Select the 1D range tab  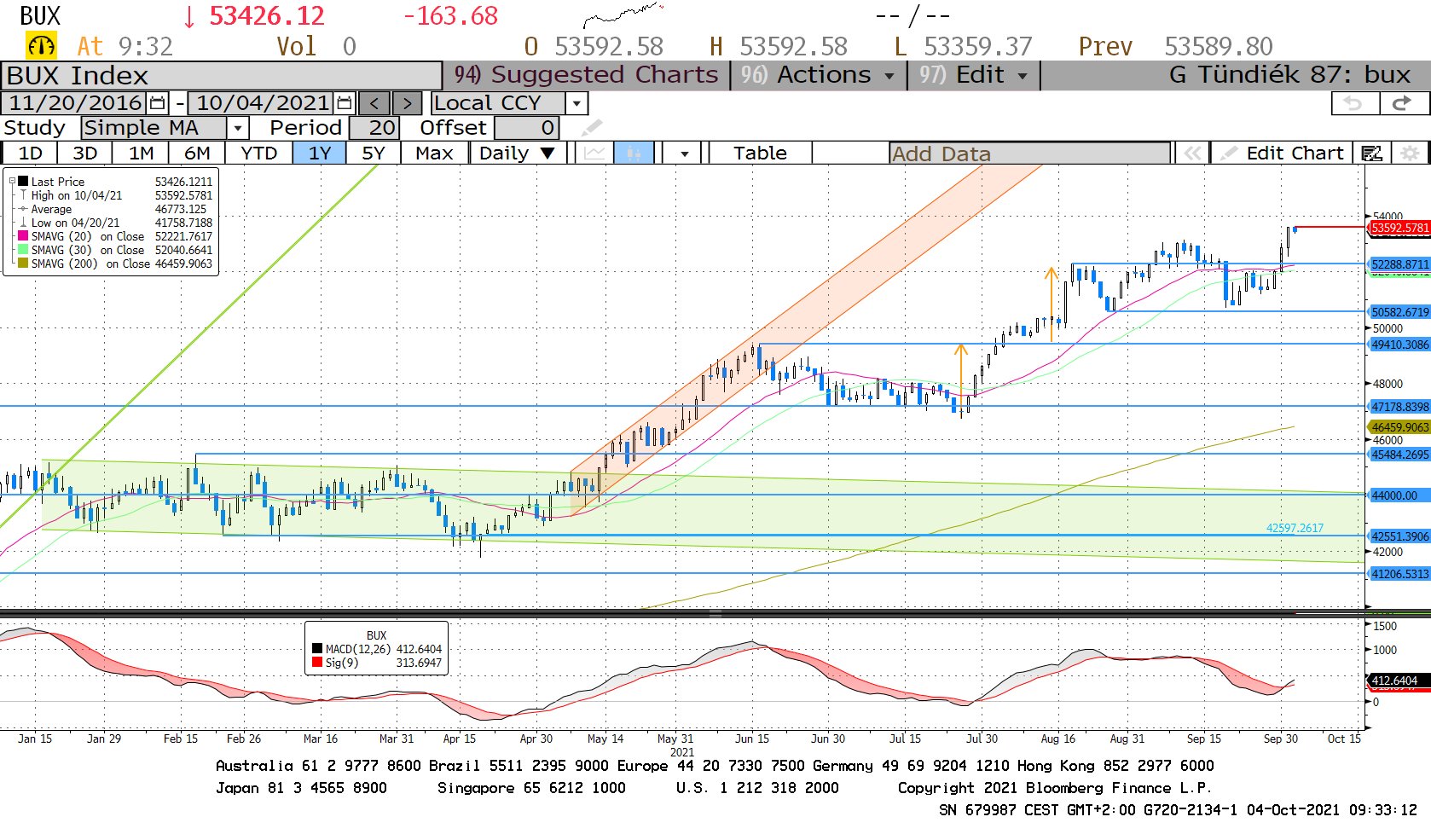click(30, 153)
